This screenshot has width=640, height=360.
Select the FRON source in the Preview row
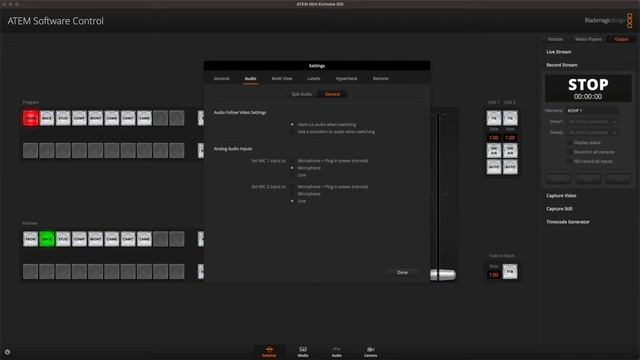click(x=31, y=239)
